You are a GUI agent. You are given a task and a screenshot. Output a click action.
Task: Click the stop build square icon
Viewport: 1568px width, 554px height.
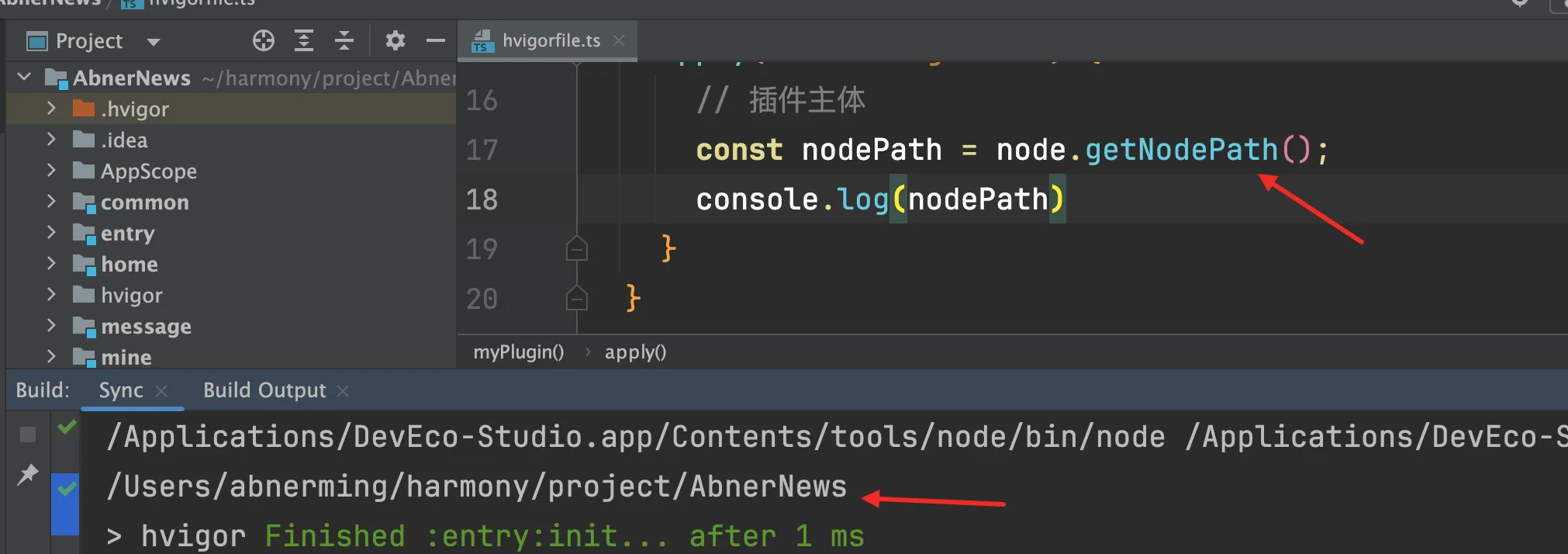28,435
